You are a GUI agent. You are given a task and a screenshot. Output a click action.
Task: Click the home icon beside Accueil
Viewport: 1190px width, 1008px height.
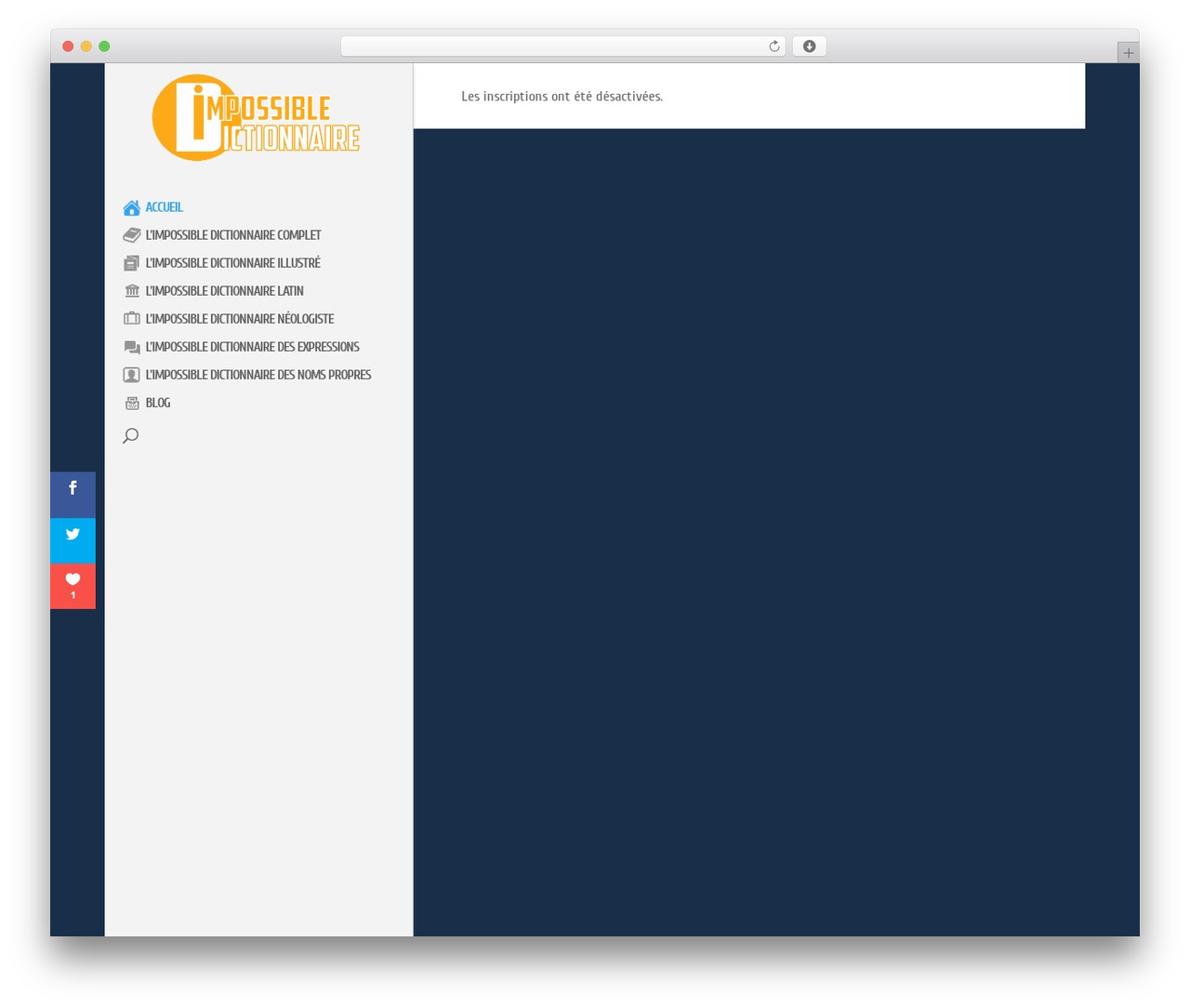132,207
